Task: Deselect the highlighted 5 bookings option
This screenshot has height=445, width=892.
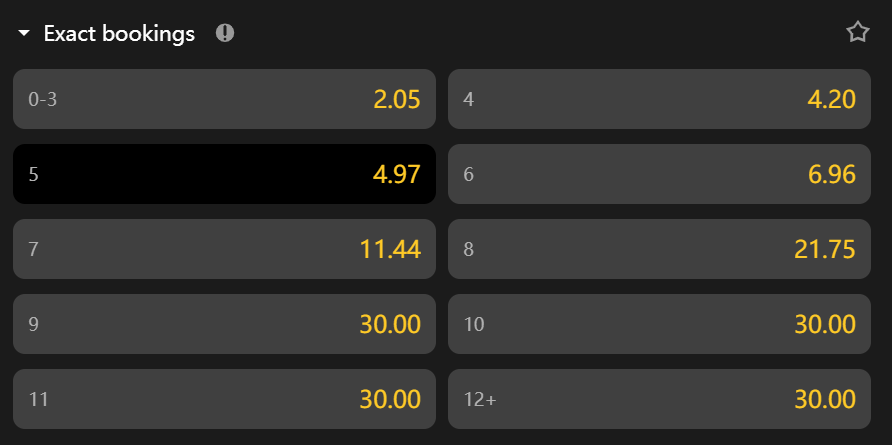Action: (x=224, y=174)
